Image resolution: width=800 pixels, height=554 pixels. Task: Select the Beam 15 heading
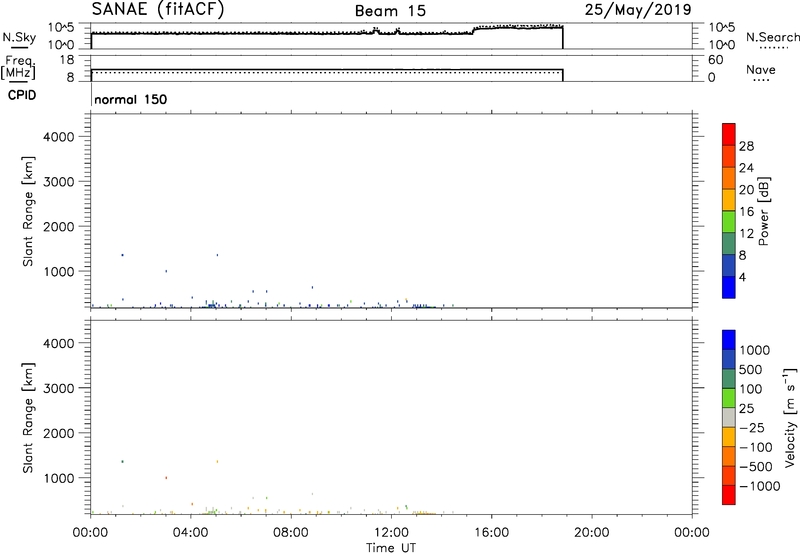point(390,11)
